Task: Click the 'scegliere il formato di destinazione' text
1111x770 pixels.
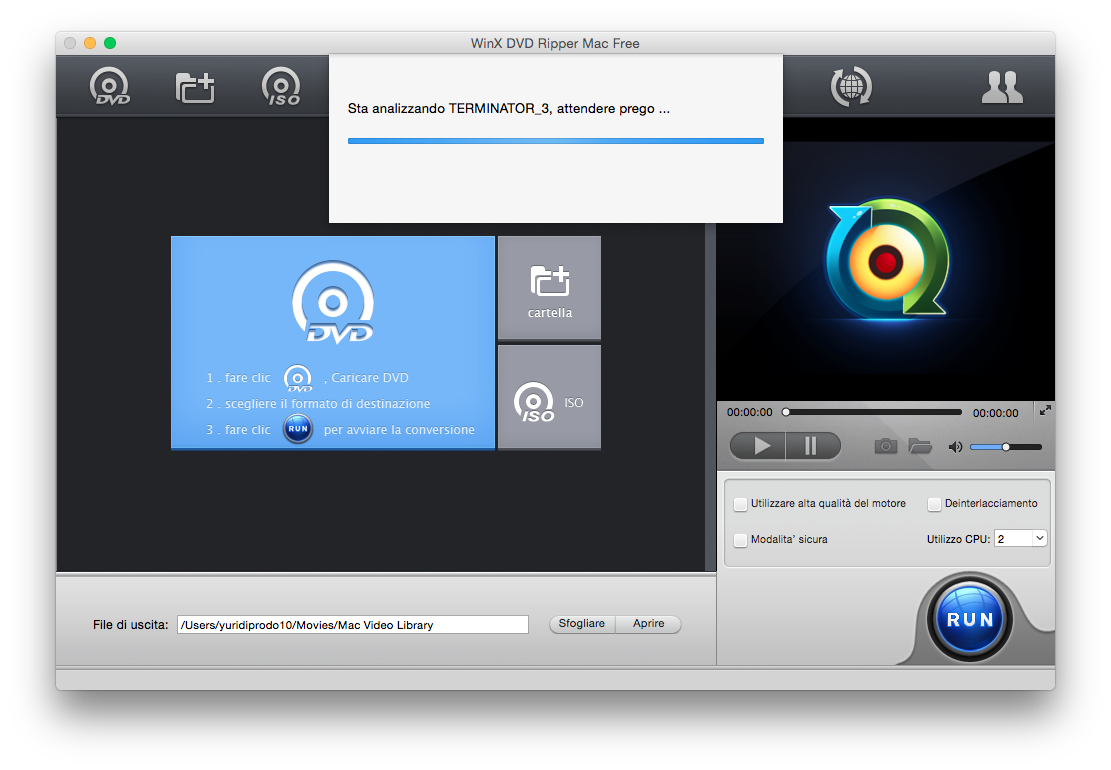Action: click(x=327, y=404)
